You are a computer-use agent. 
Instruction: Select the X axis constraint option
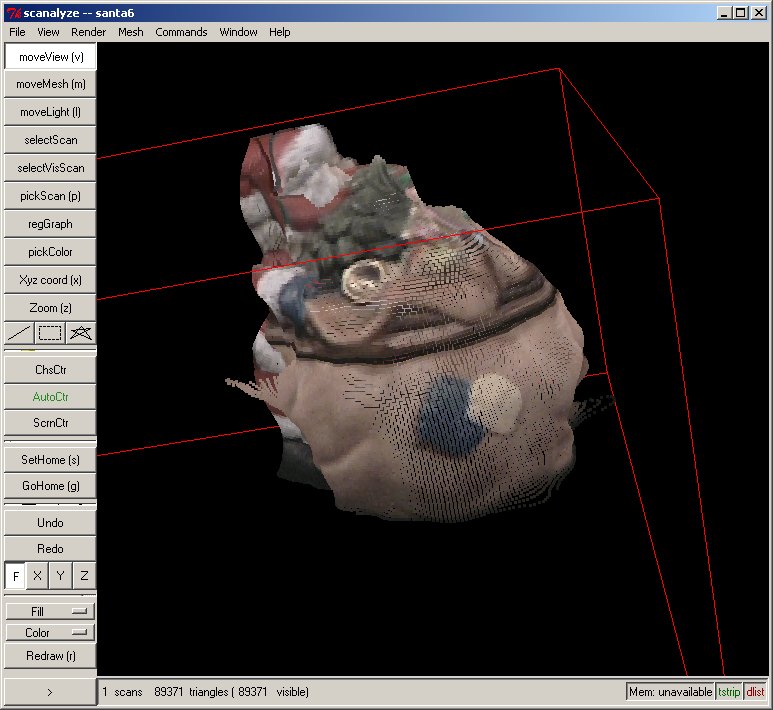pos(38,576)
